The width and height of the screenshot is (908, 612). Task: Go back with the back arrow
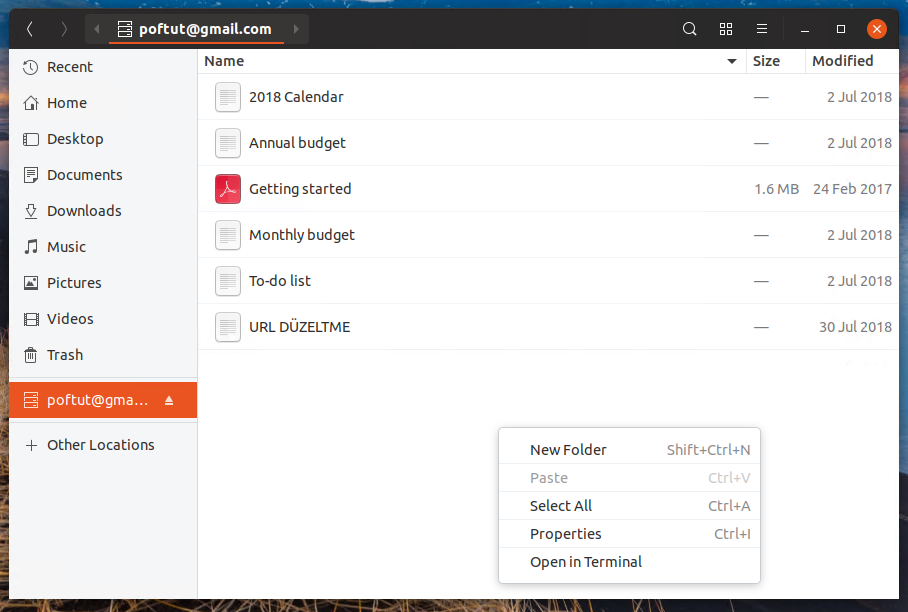30,29
